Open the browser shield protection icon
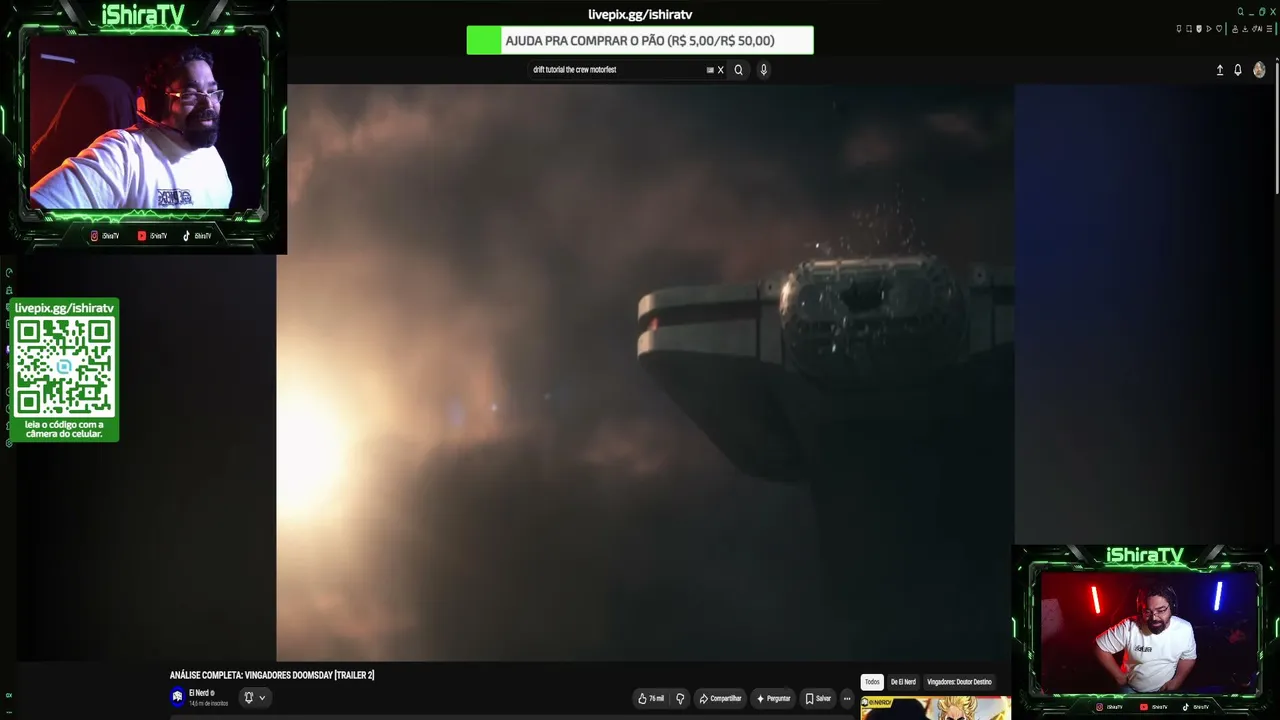Viewport: 1280px width, 720px height. coord(1199,29)
